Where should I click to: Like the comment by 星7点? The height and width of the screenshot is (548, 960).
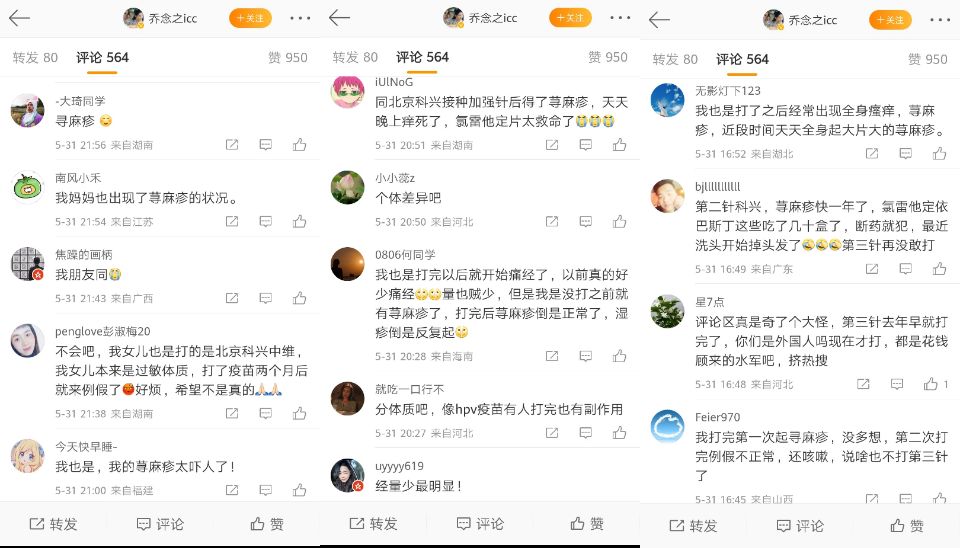[x=931, y=384]
